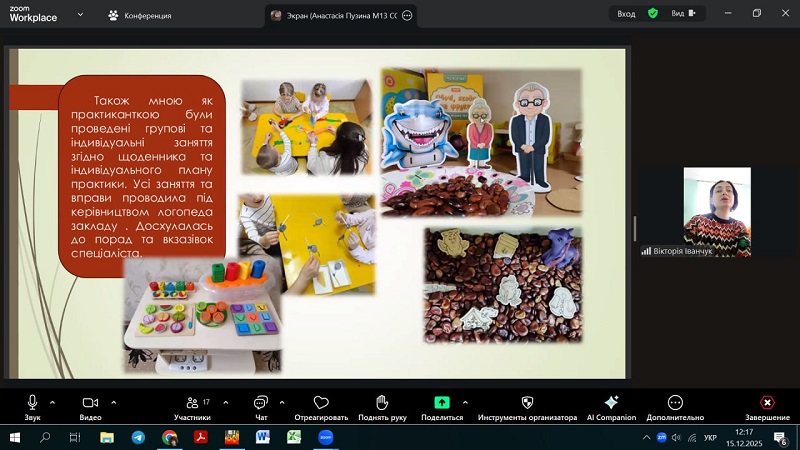Viewport: 800px width, 450px height.
Task: Click the green Поделиться share screen icon
Action: [x=441, y=405]
